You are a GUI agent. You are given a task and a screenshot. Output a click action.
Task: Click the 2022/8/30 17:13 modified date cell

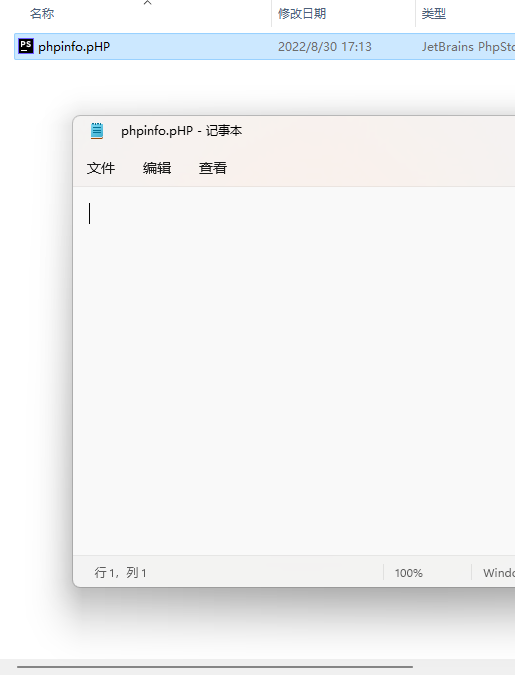click(325, 46)
